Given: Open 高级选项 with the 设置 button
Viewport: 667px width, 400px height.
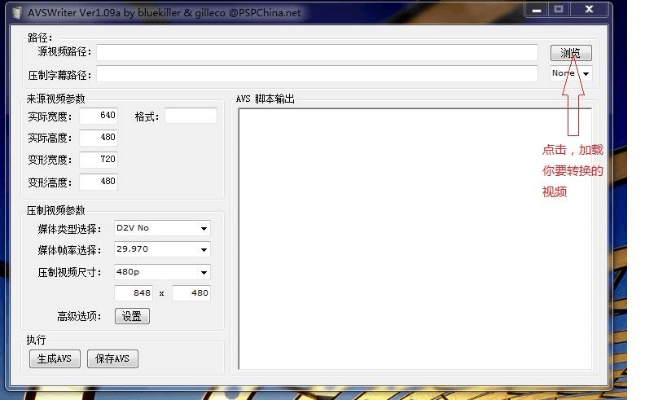Looking at the screenshot, I should tap(131, 316).
